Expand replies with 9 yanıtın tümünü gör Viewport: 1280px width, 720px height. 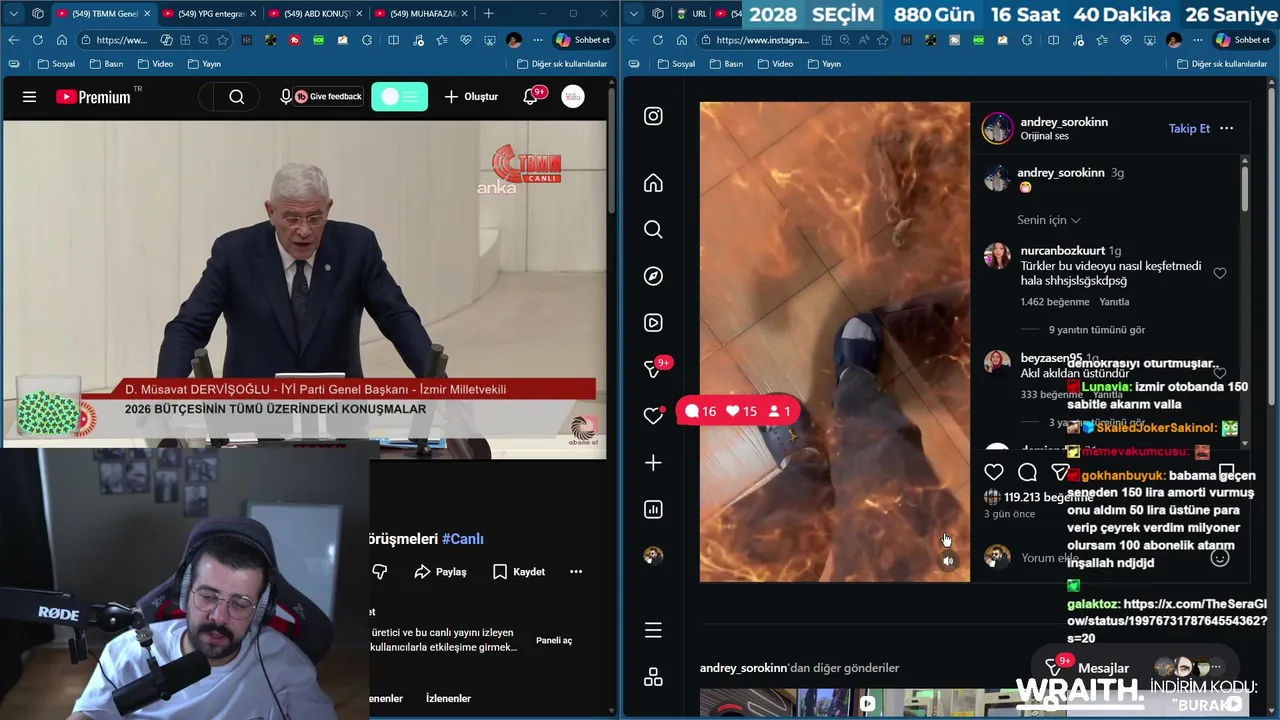1096,330
